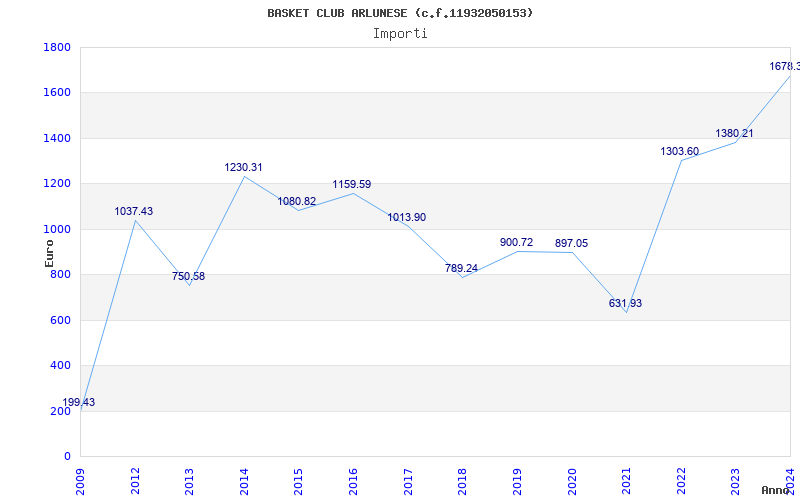Select the 789.24 data label
The width and height of the screenshot is (800, 500).
pyautogui.click(x=461, y=268)
